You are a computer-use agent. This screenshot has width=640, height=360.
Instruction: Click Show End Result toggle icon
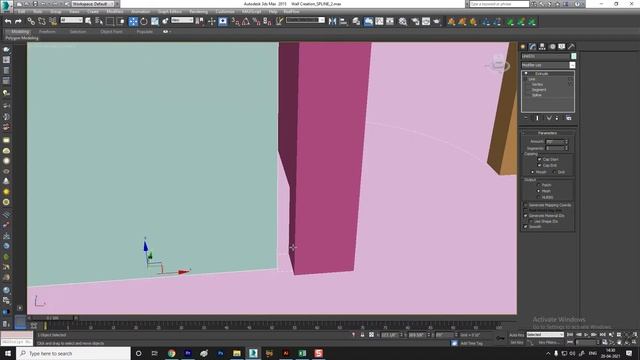pos(537,118)
